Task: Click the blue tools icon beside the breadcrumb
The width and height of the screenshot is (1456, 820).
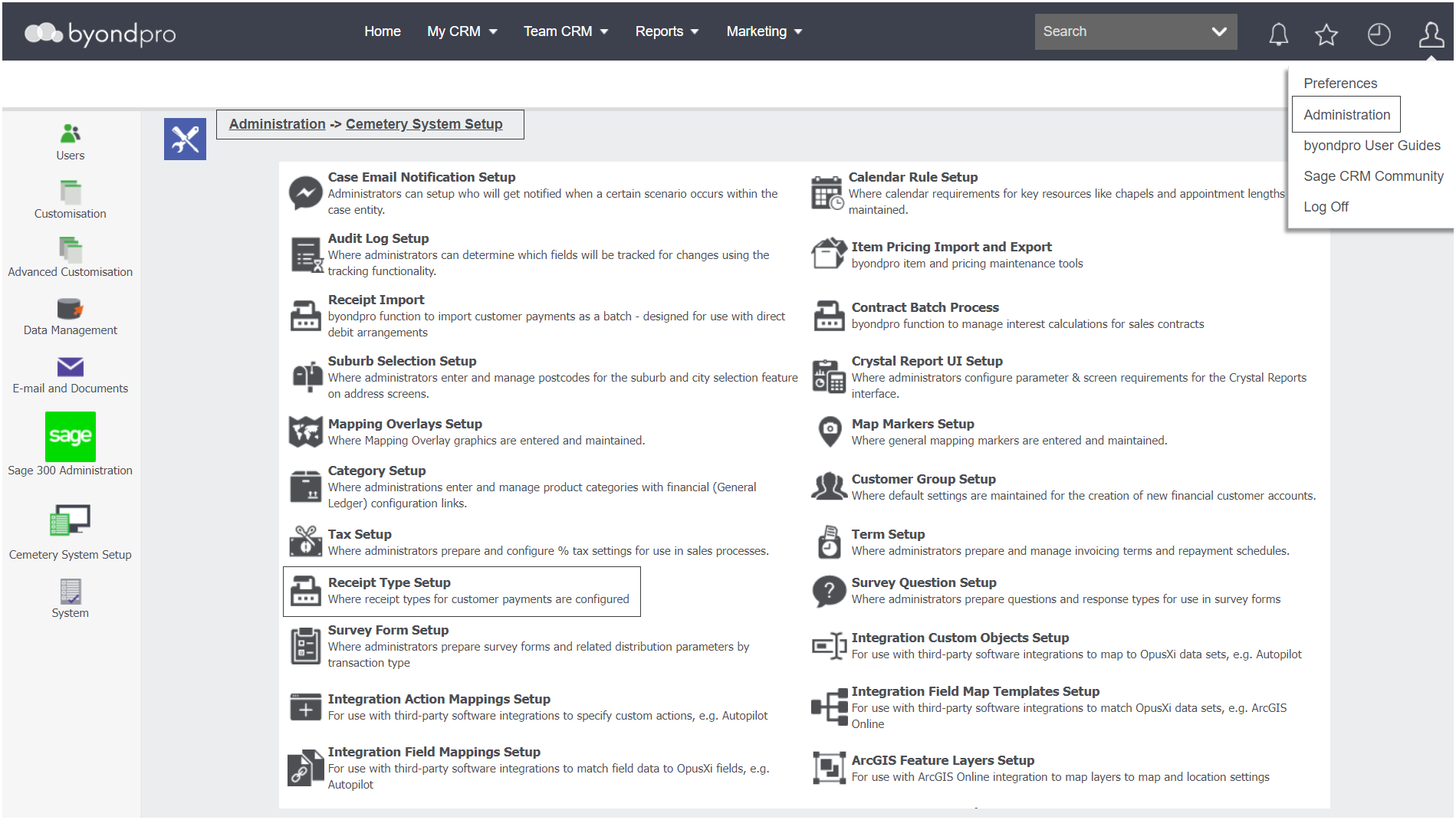Action: [185, 139]
